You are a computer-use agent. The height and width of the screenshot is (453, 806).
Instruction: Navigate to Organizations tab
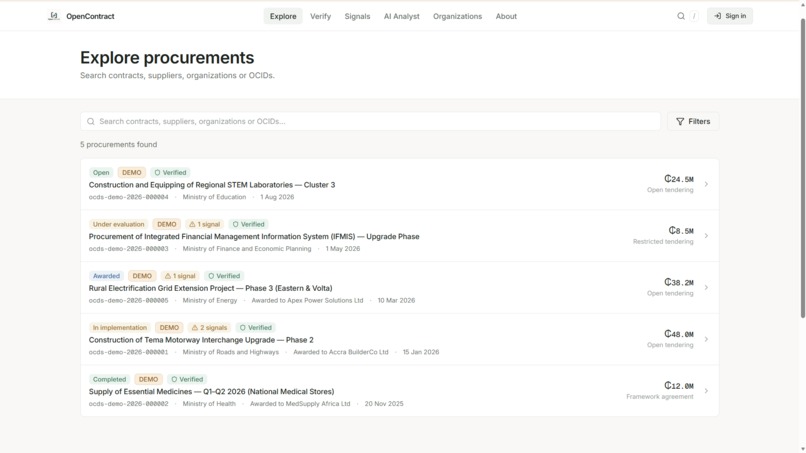[x=457, y=16]
